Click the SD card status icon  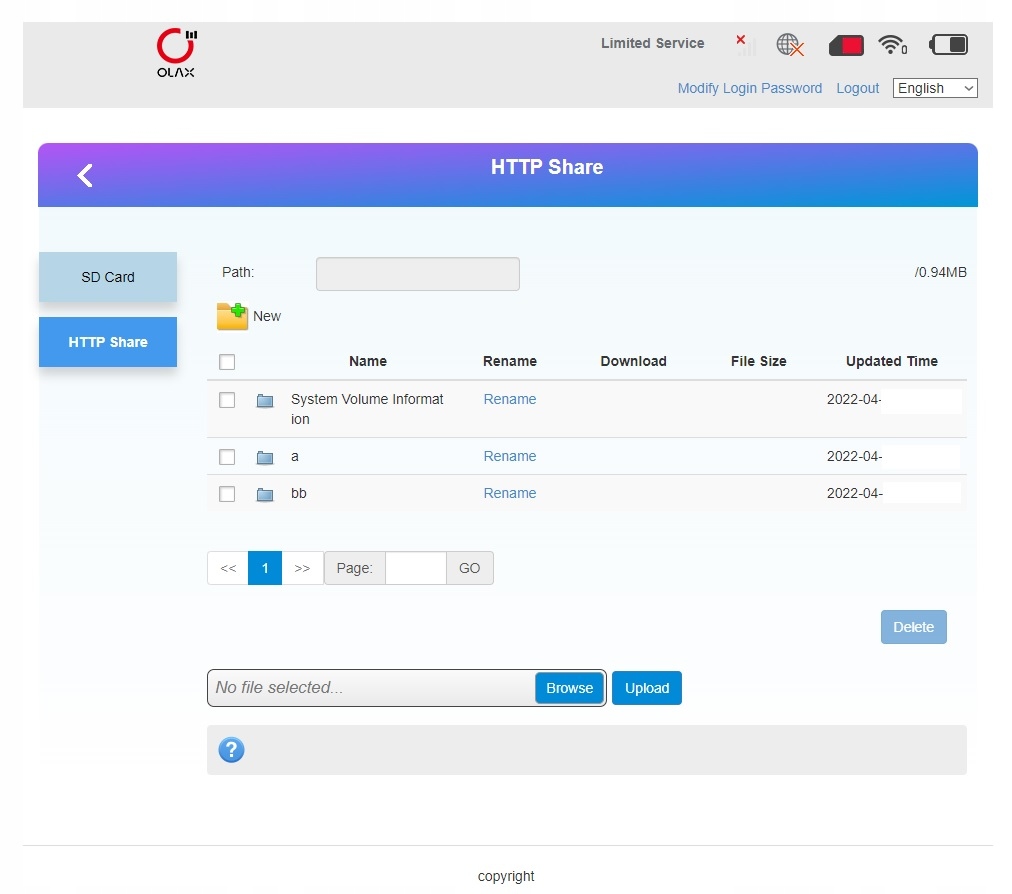coord(846,45)
